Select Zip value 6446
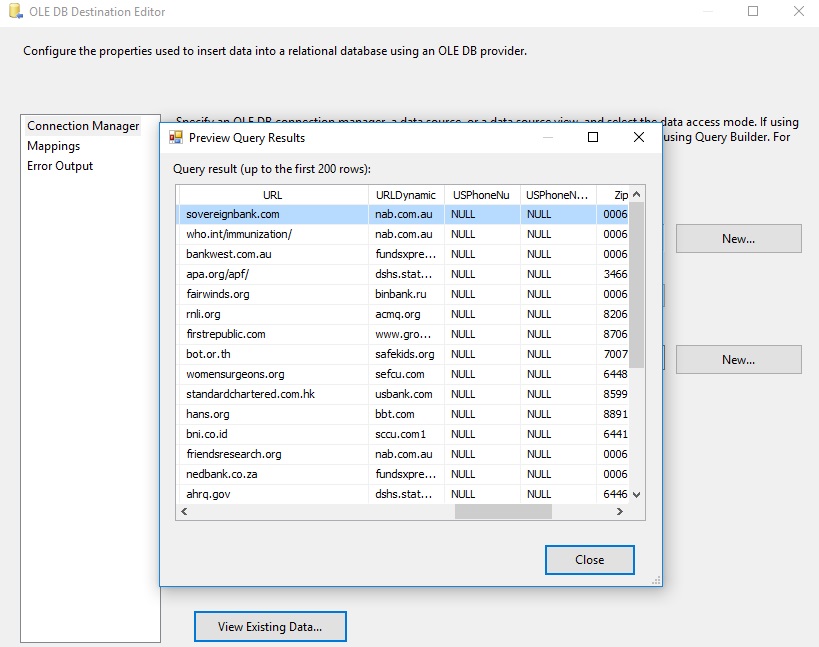Image resolution: width=819 pixels, height=647 pixels. (x=613, y=494)
